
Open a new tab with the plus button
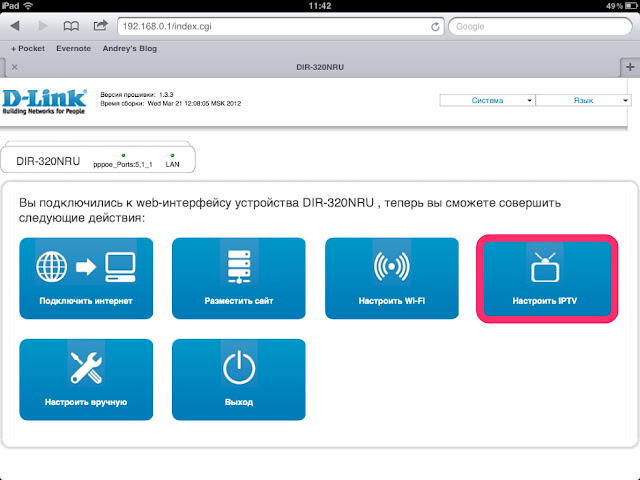pyautogui.click(x=630, y=67)
